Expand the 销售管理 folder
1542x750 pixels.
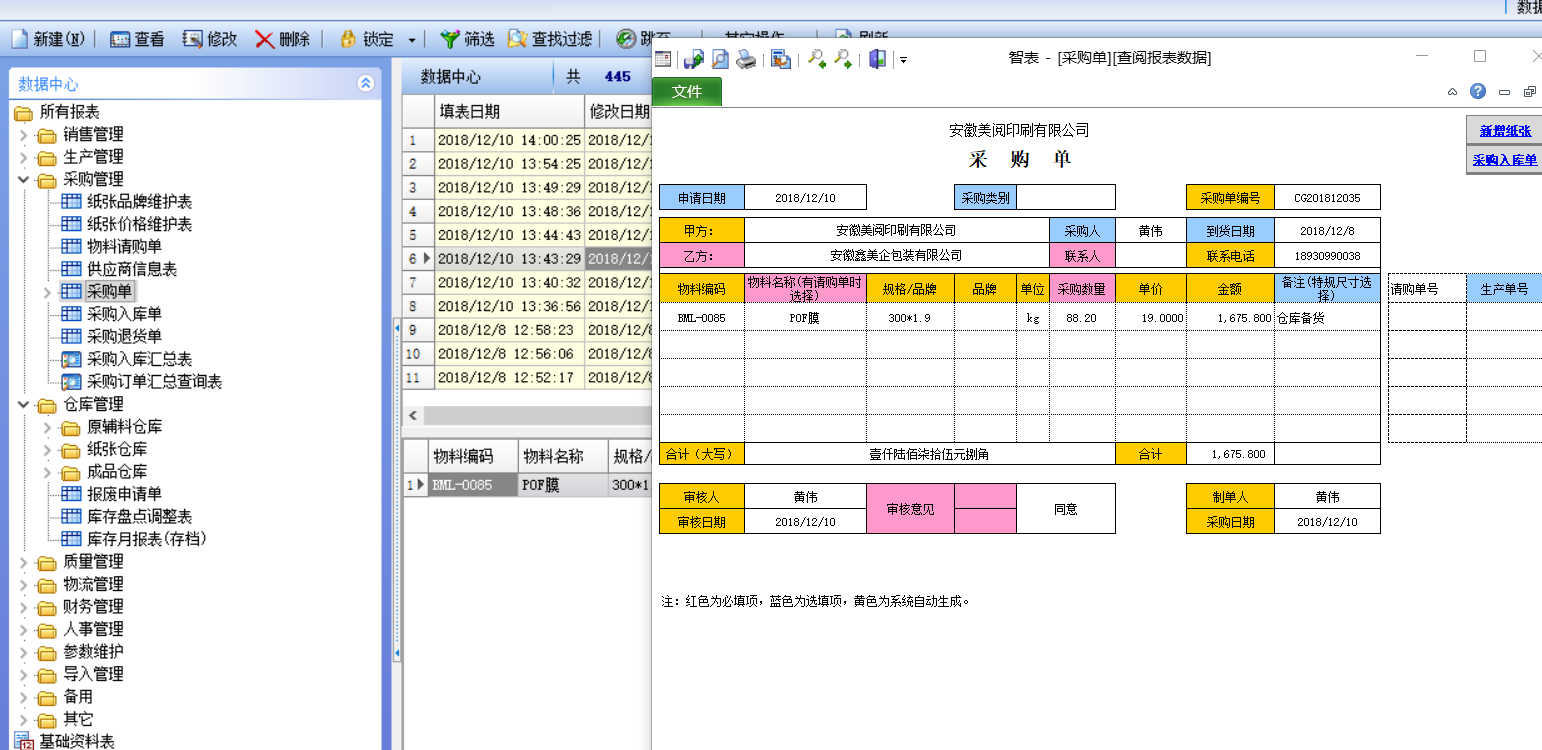(24, 134)
